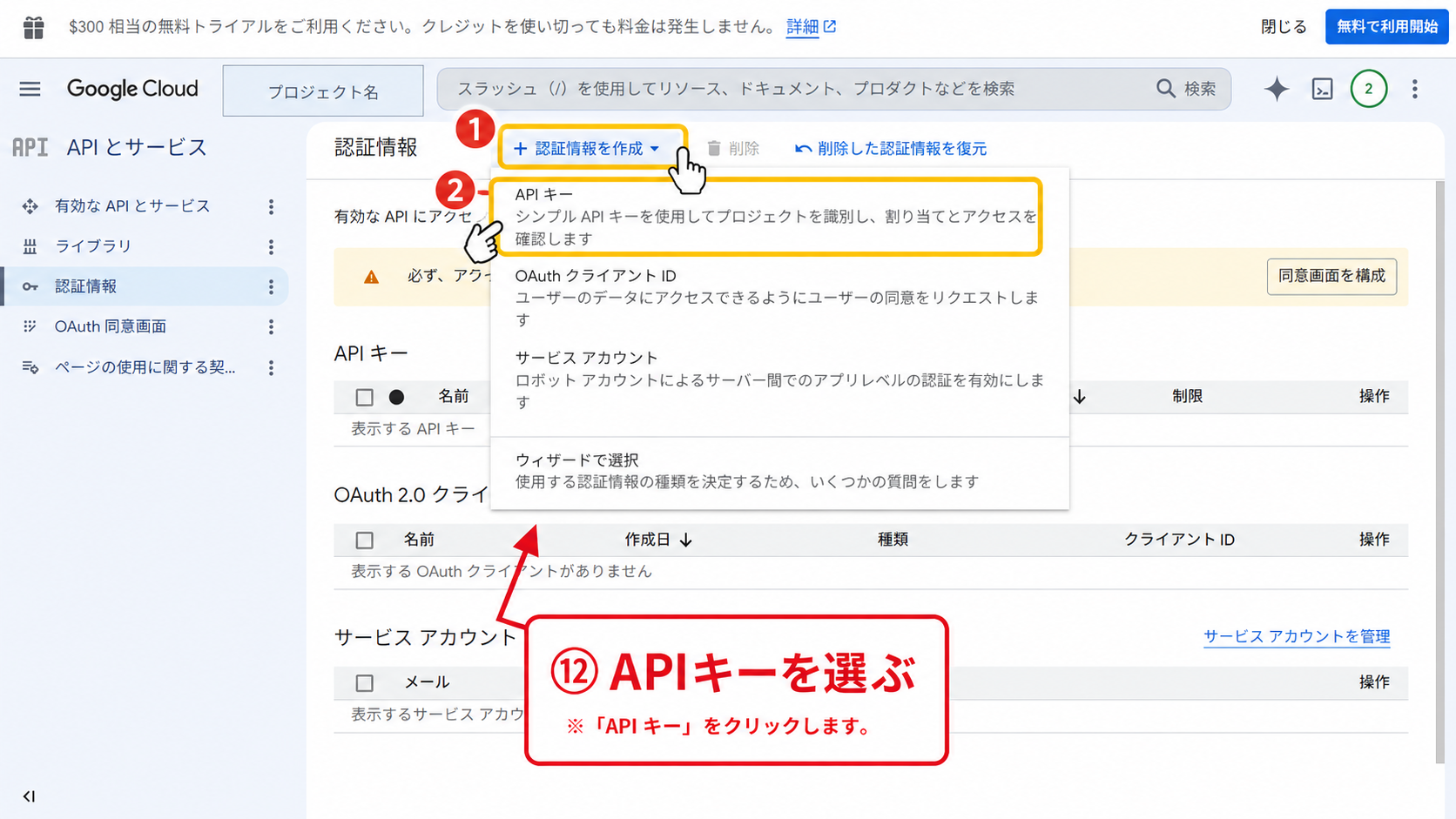Click クライアント ID column header

tap(1179, 540)
